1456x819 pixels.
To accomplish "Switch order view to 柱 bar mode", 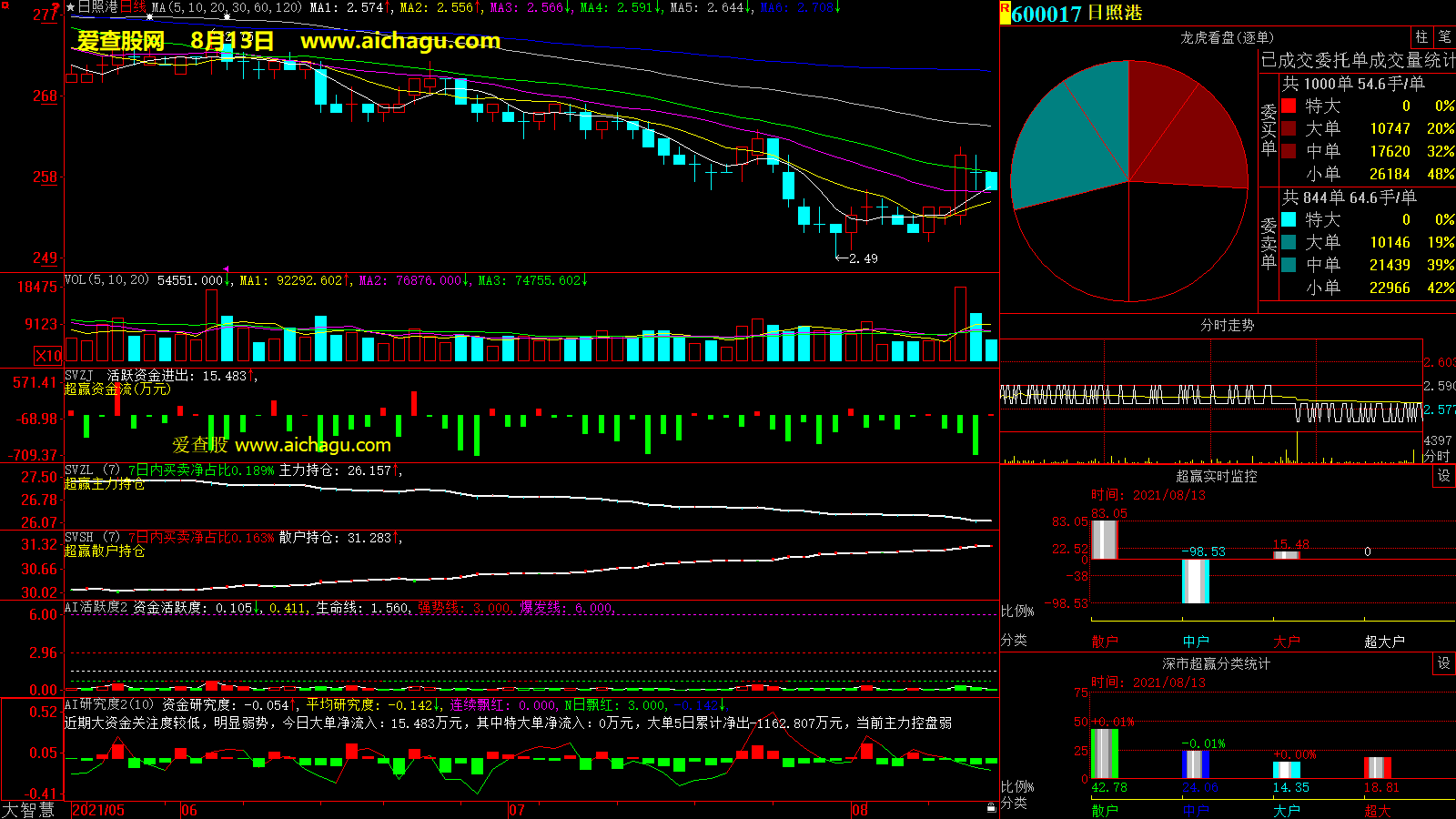I will click(1421, 37).
